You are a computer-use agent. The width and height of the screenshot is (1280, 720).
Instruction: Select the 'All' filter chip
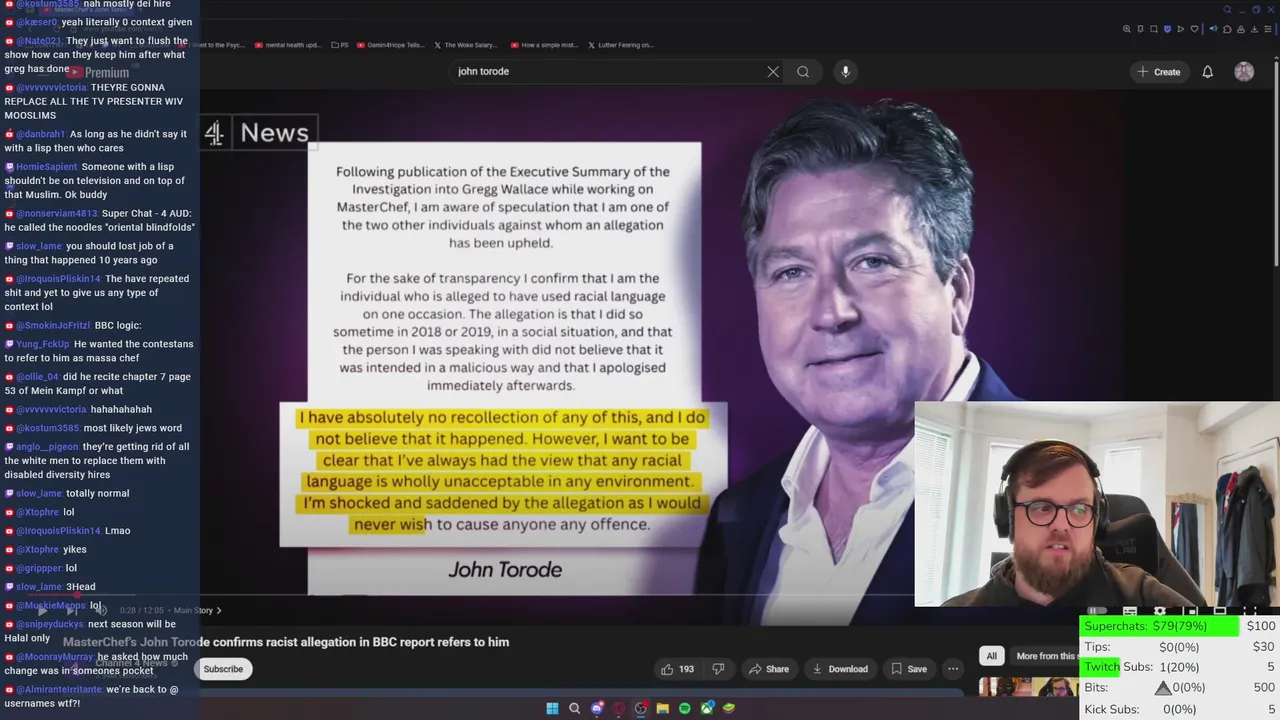pos(991,656)
